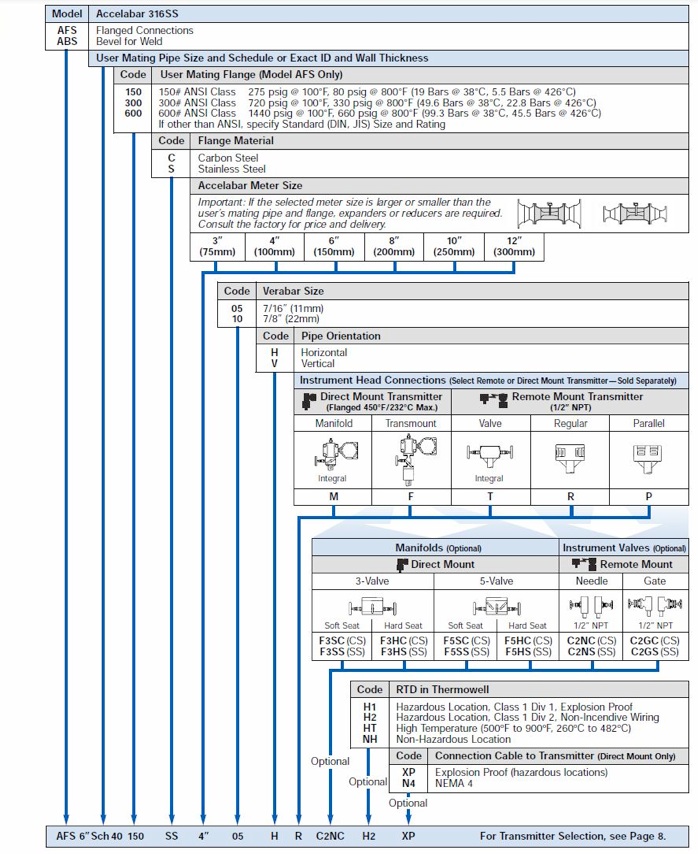This screenshot has width=698, height=854.
Task: Click the 3-Valve manifold drawing
Action: pyautogui.click(x=372, y=606)
